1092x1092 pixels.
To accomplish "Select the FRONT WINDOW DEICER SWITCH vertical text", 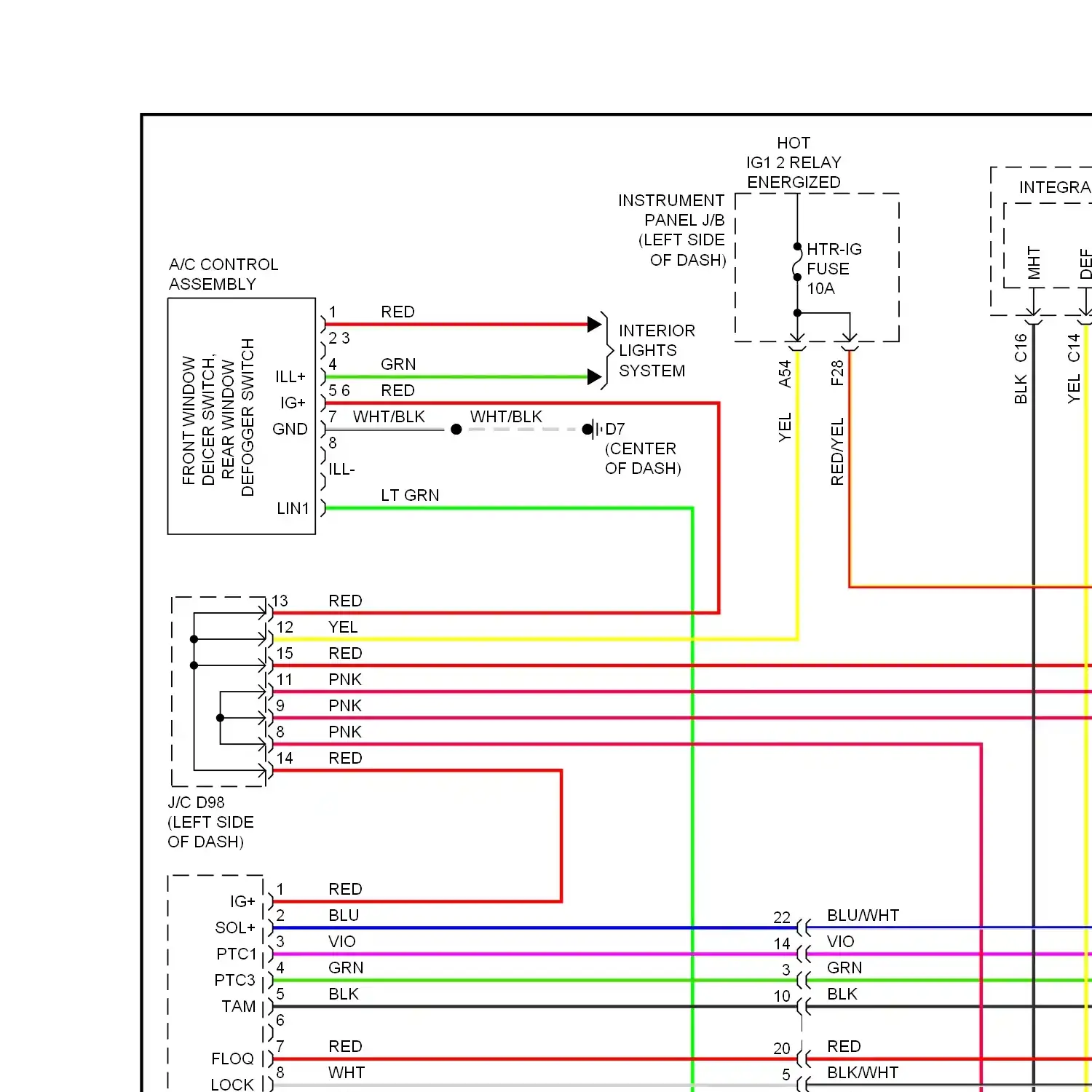I will 199,420.
